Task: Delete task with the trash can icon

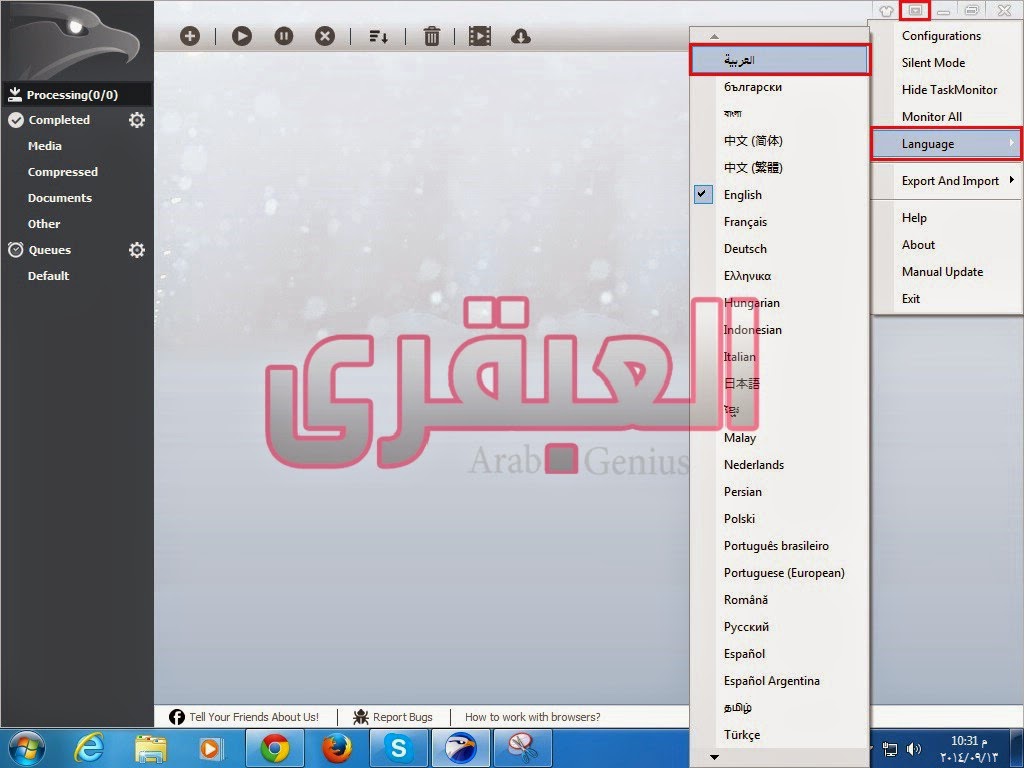Action: tap(432, 36)
